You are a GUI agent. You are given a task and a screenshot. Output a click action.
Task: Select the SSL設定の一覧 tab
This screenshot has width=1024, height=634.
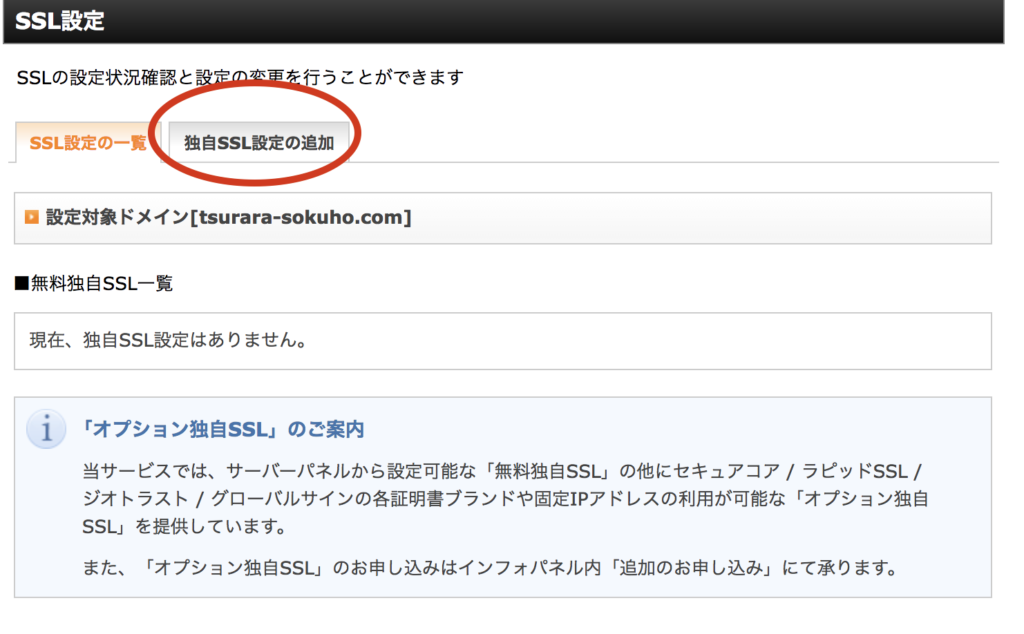click(x=88, y=143)
